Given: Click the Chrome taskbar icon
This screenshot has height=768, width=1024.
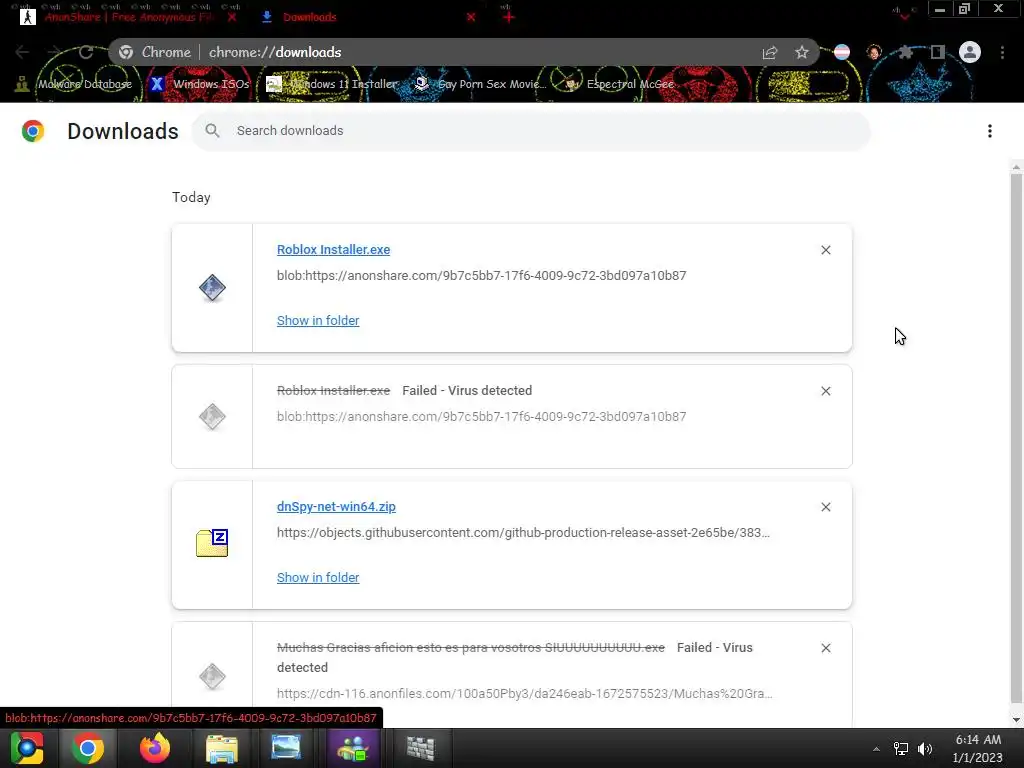Looking at the screenshot, I should pos(88,748).
